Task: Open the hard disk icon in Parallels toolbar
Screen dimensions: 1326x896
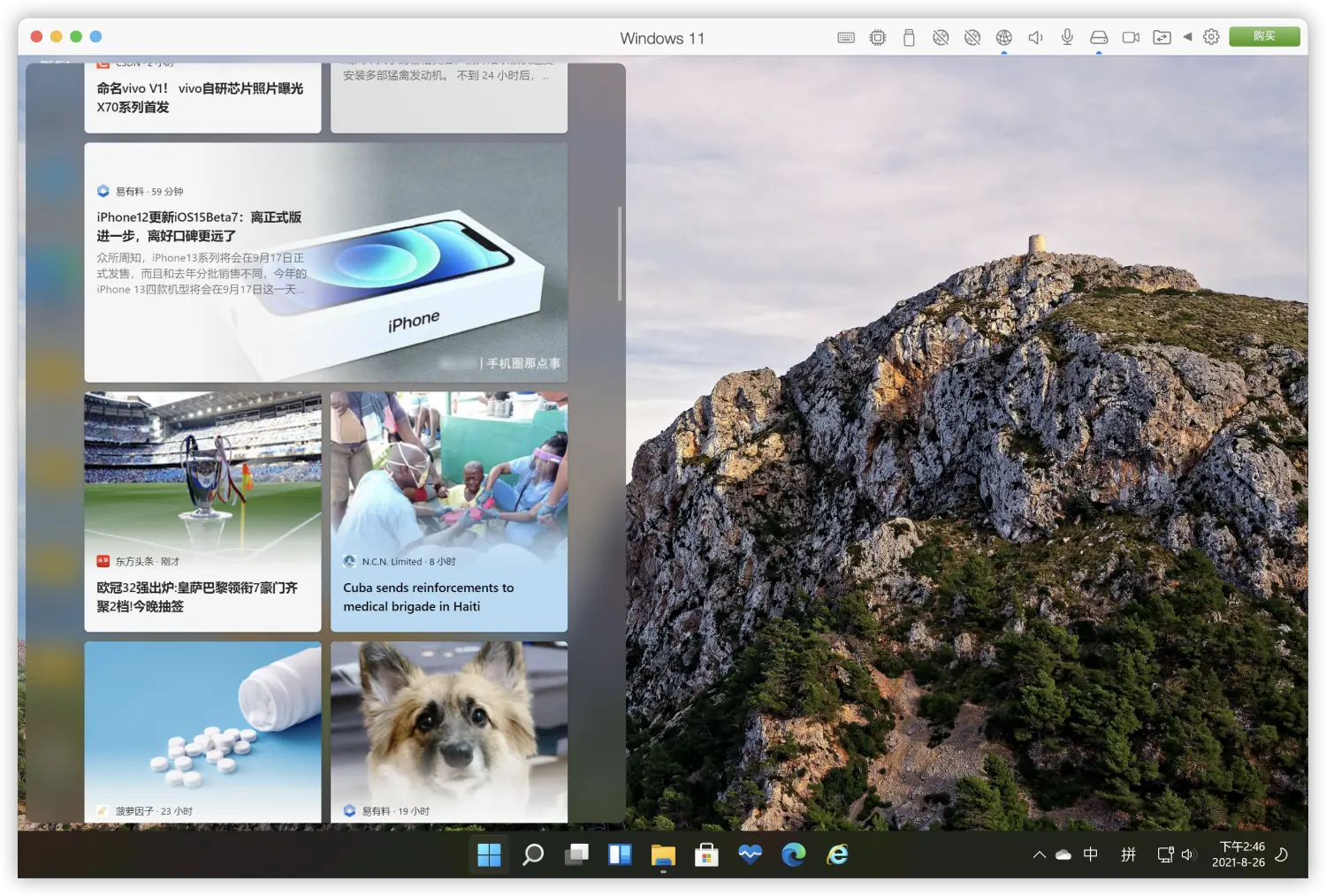Action: pos(1099,37)
